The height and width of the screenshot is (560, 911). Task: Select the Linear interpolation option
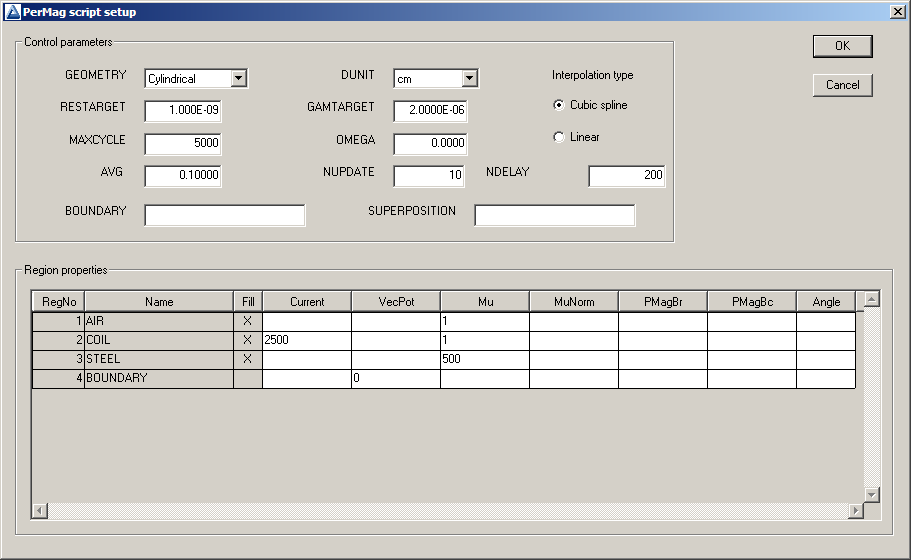pos(559,137)
